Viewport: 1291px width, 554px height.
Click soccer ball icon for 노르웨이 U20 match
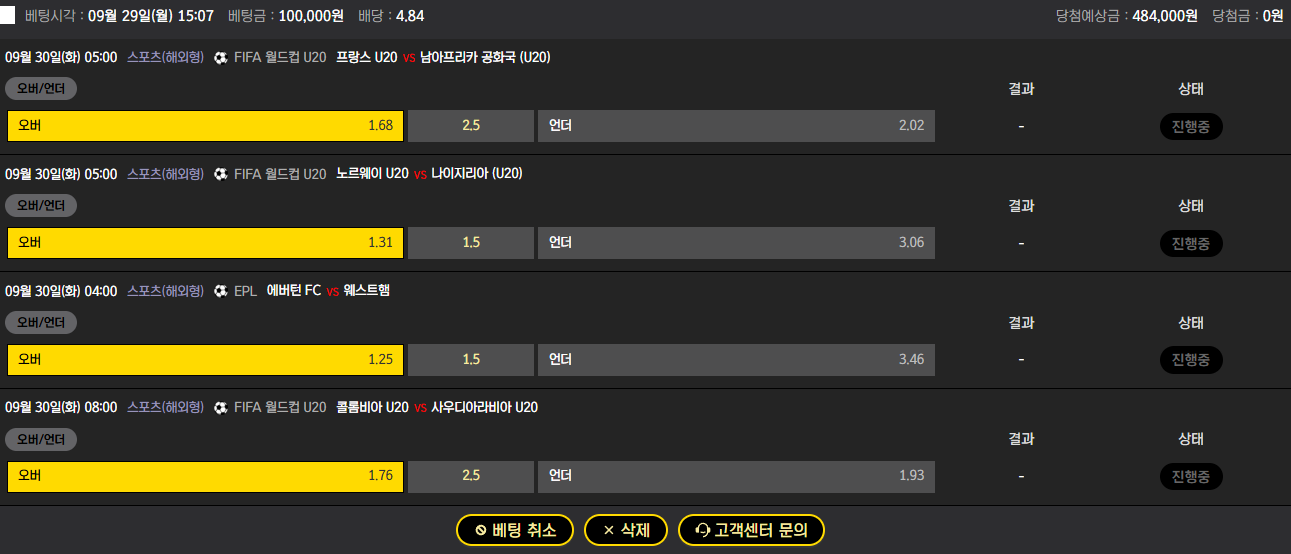click(221, 174)
